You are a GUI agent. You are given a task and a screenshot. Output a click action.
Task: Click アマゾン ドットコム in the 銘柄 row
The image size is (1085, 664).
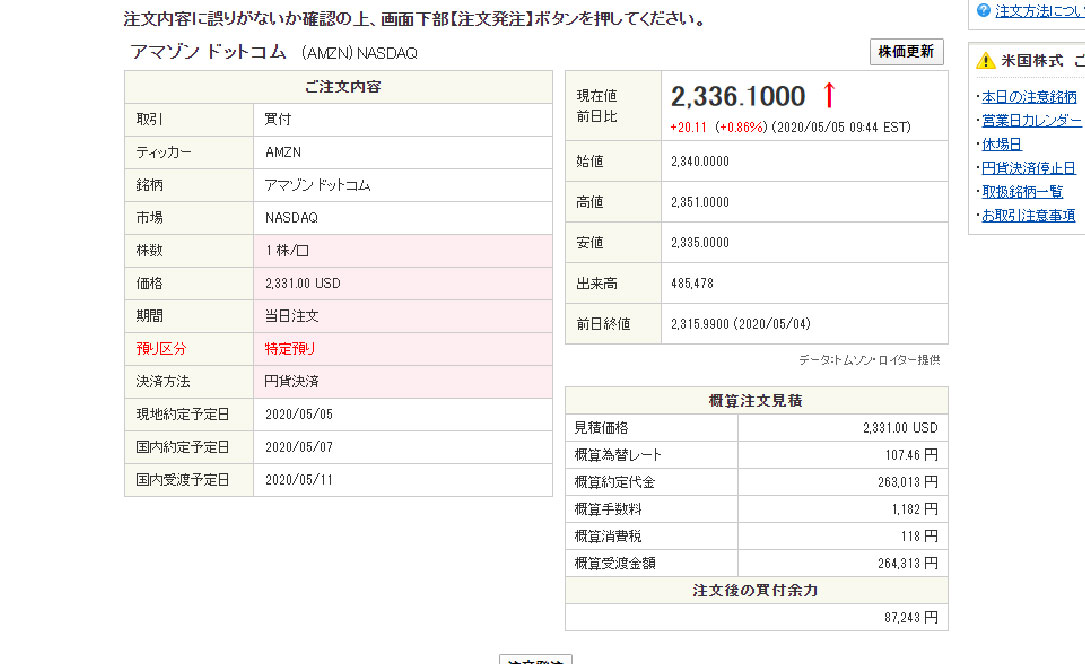click(318, 185)
